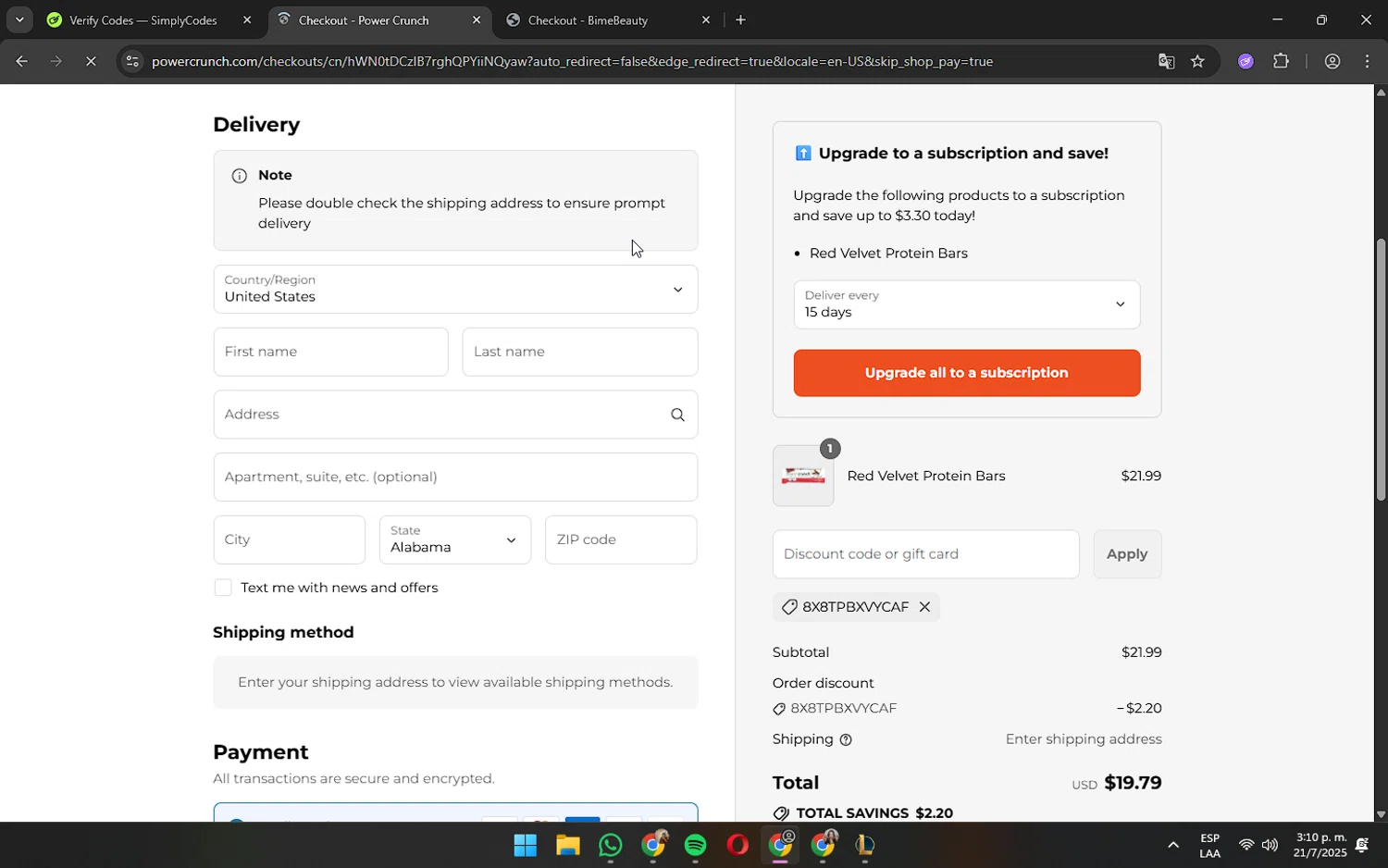Click the address search magnifier icon
The height and width of the screenshot is (868, 1388).
tap(677, 415)
